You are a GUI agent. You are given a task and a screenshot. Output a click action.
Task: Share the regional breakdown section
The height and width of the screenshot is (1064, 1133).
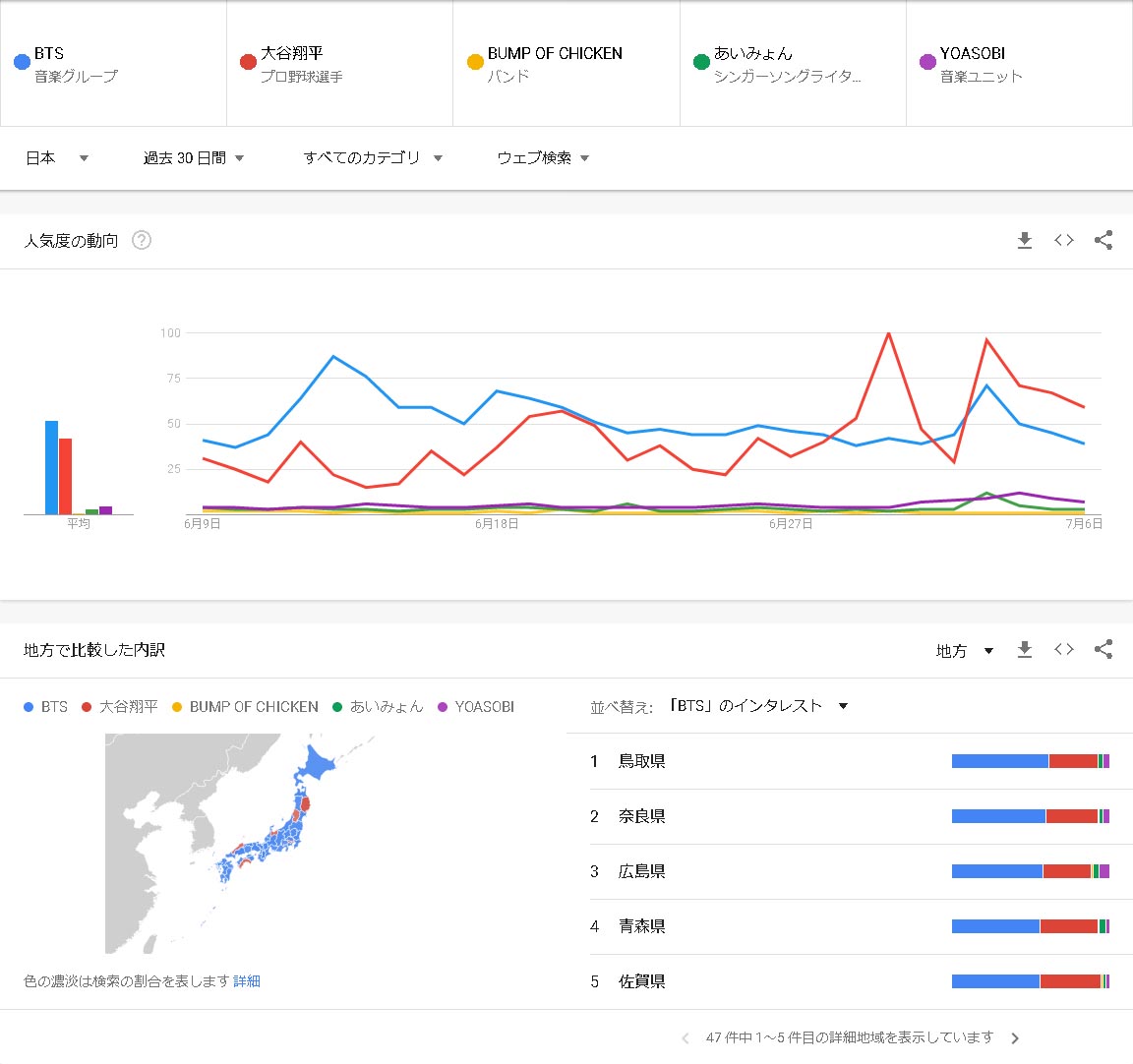1103,649
